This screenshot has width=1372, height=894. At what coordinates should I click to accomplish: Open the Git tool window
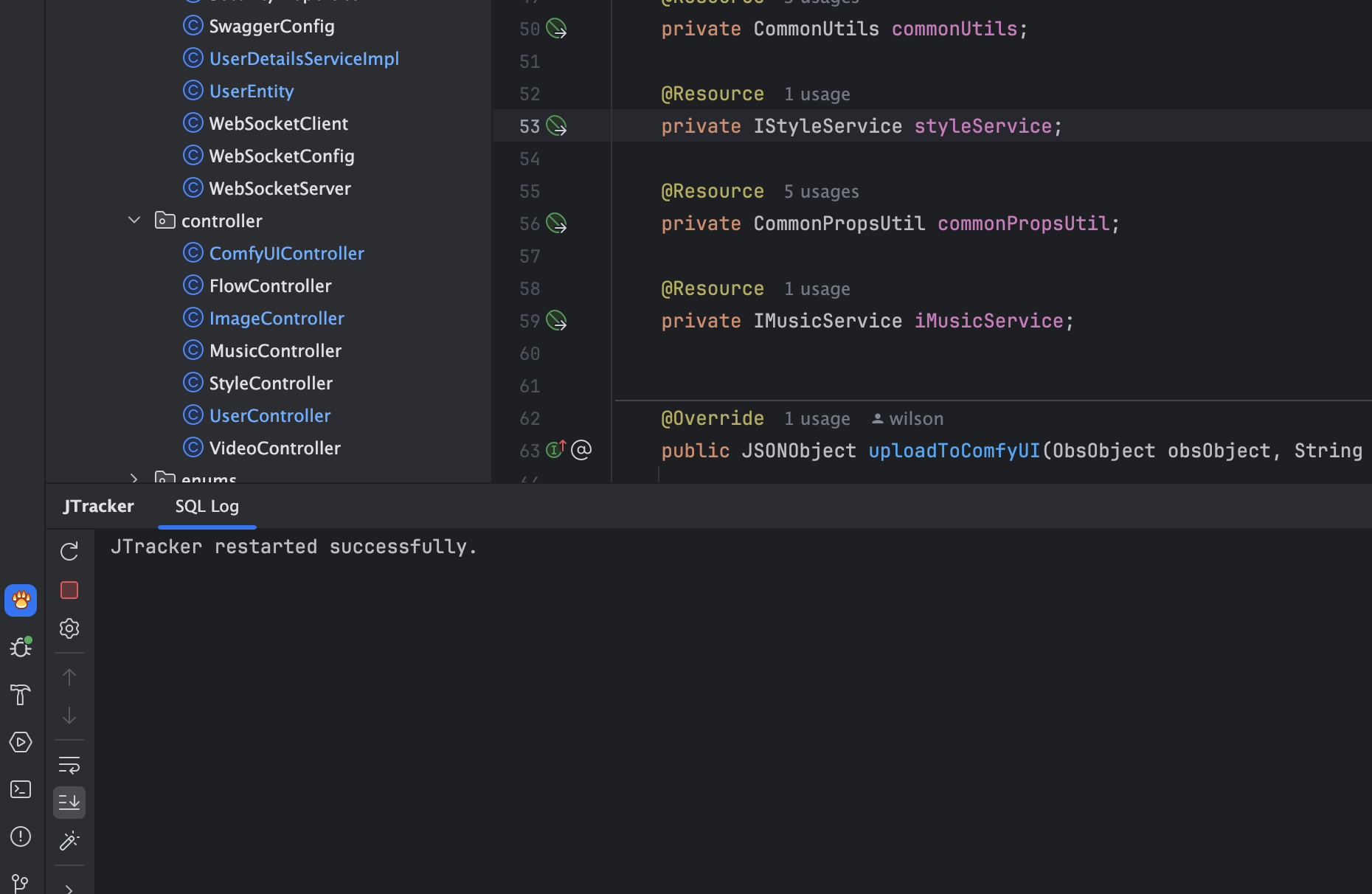21,883
